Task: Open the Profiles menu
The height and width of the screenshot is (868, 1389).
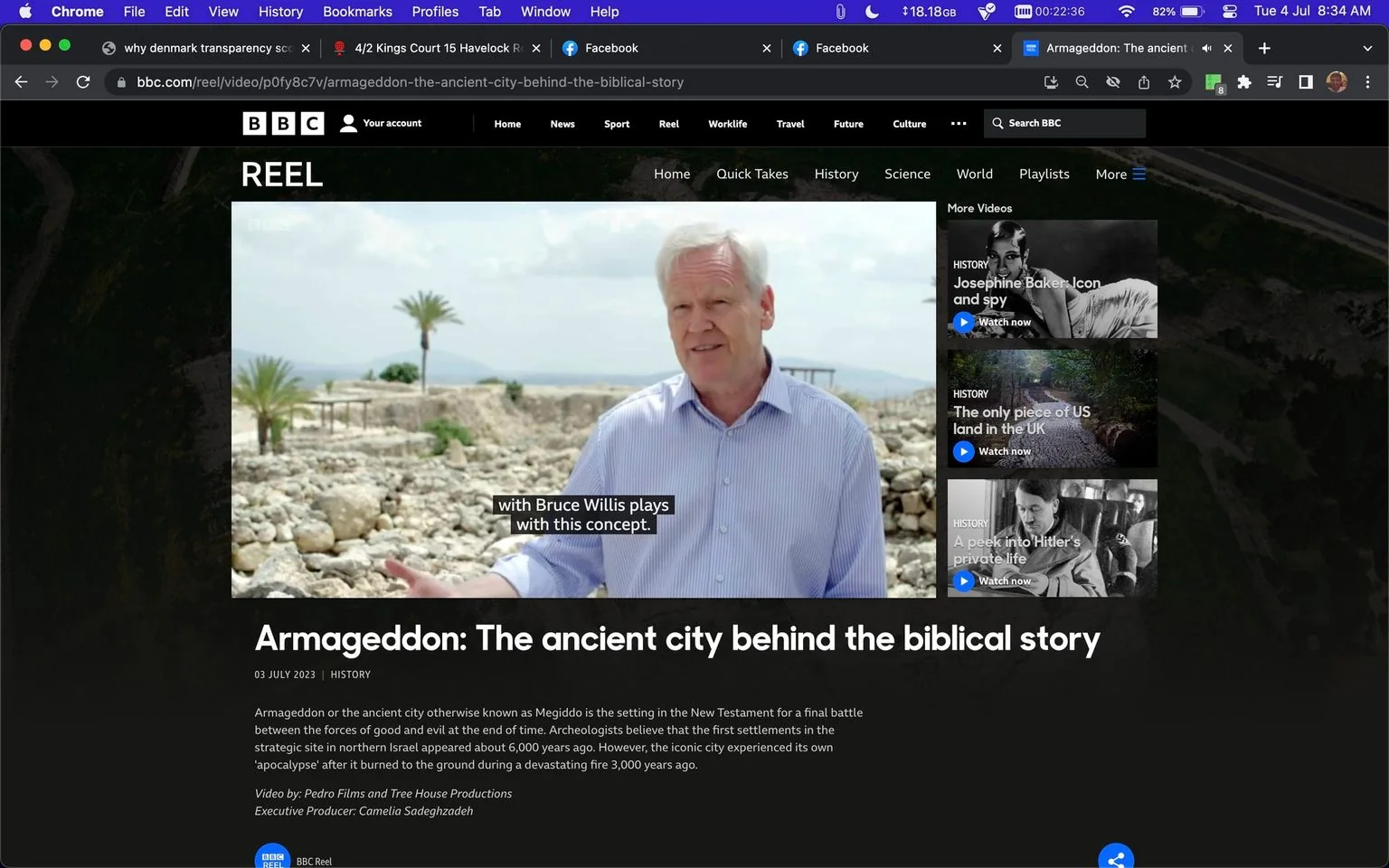Action: [435, 12]
